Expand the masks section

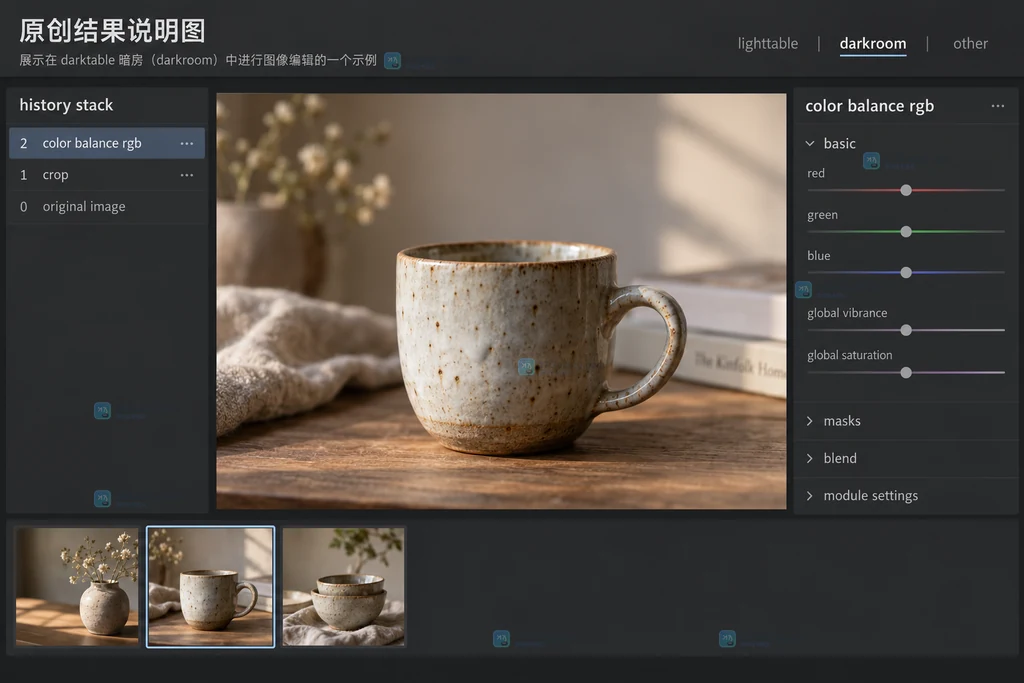(x=810, y=421)
